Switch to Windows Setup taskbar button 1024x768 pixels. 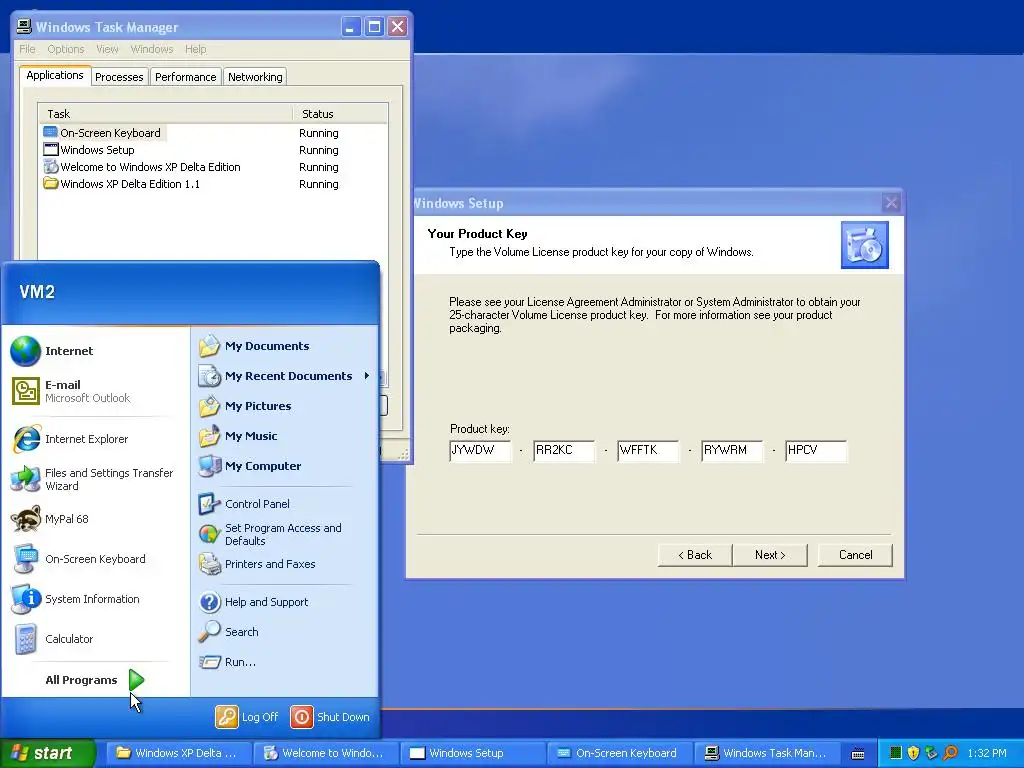point(472,753)
